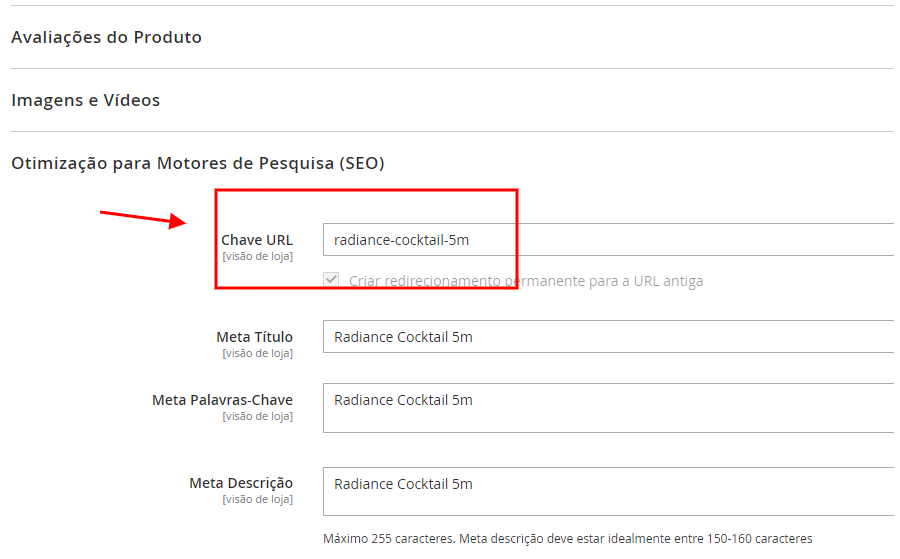The height and width of the screenshot is (559, 900).
Task: Expand the Imagens e Vídeos section
Action: coord(86,100)
